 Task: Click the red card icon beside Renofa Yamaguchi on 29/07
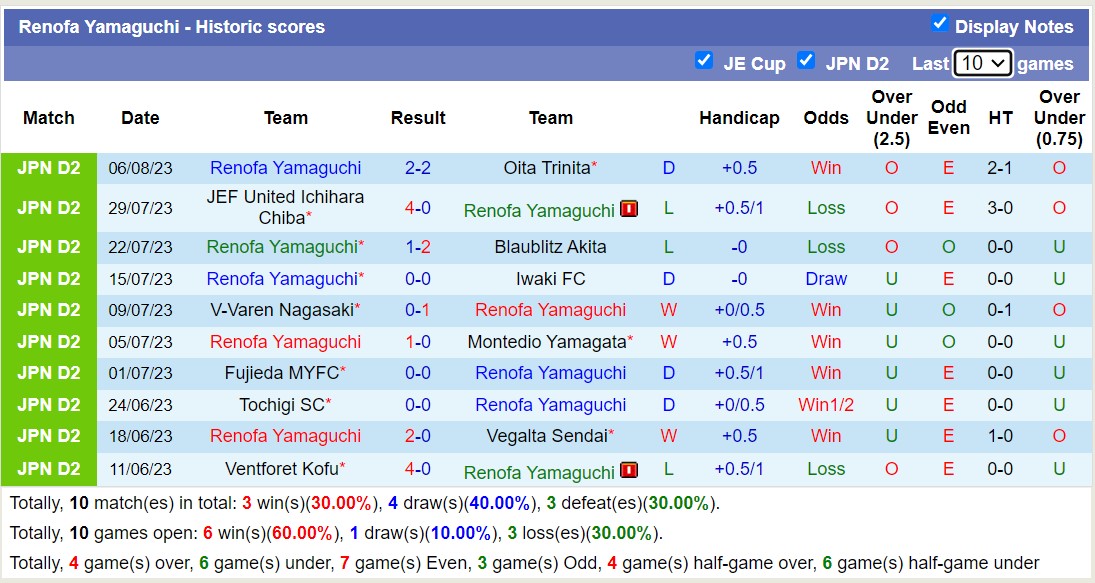[x=630, y=210]
